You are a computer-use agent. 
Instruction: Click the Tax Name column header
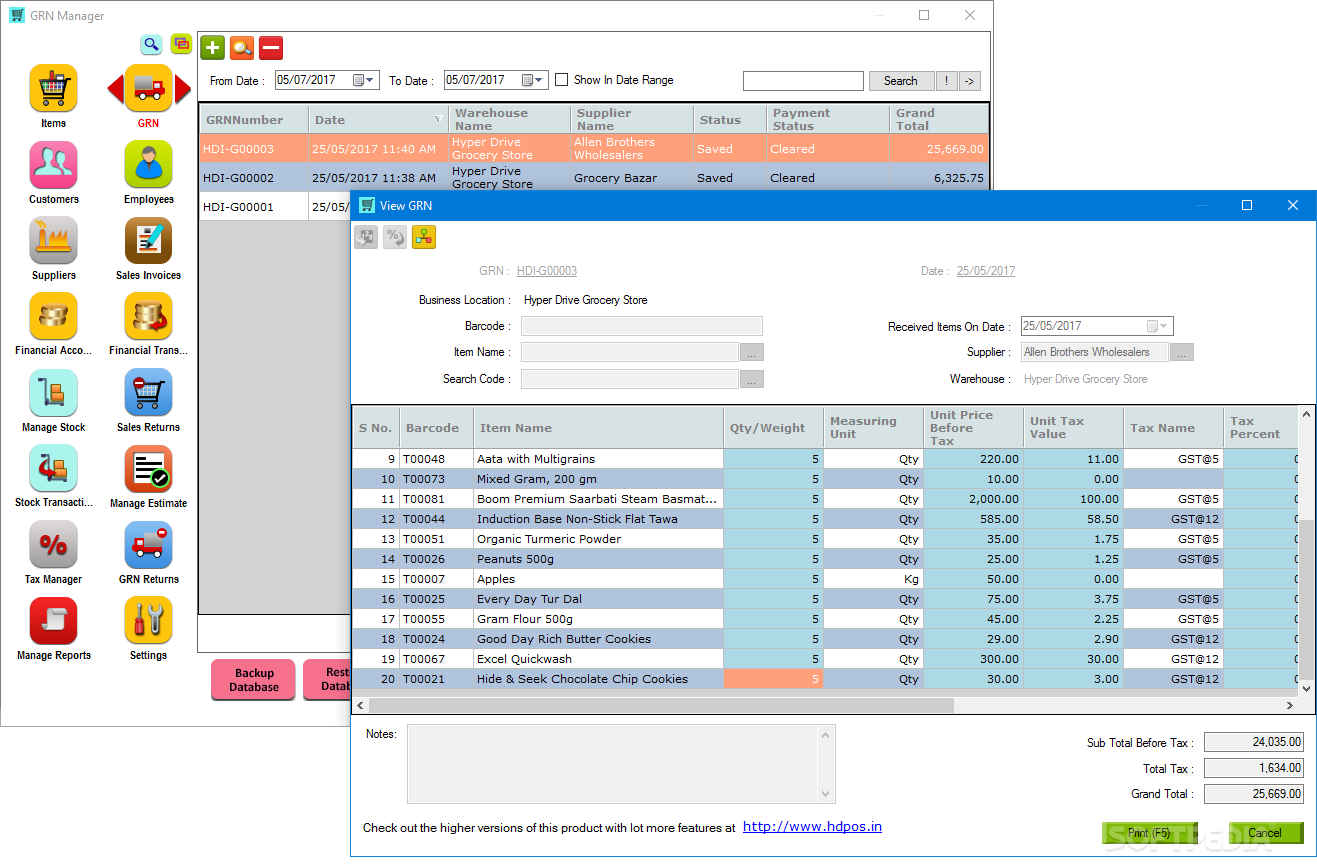(1173, 428)
